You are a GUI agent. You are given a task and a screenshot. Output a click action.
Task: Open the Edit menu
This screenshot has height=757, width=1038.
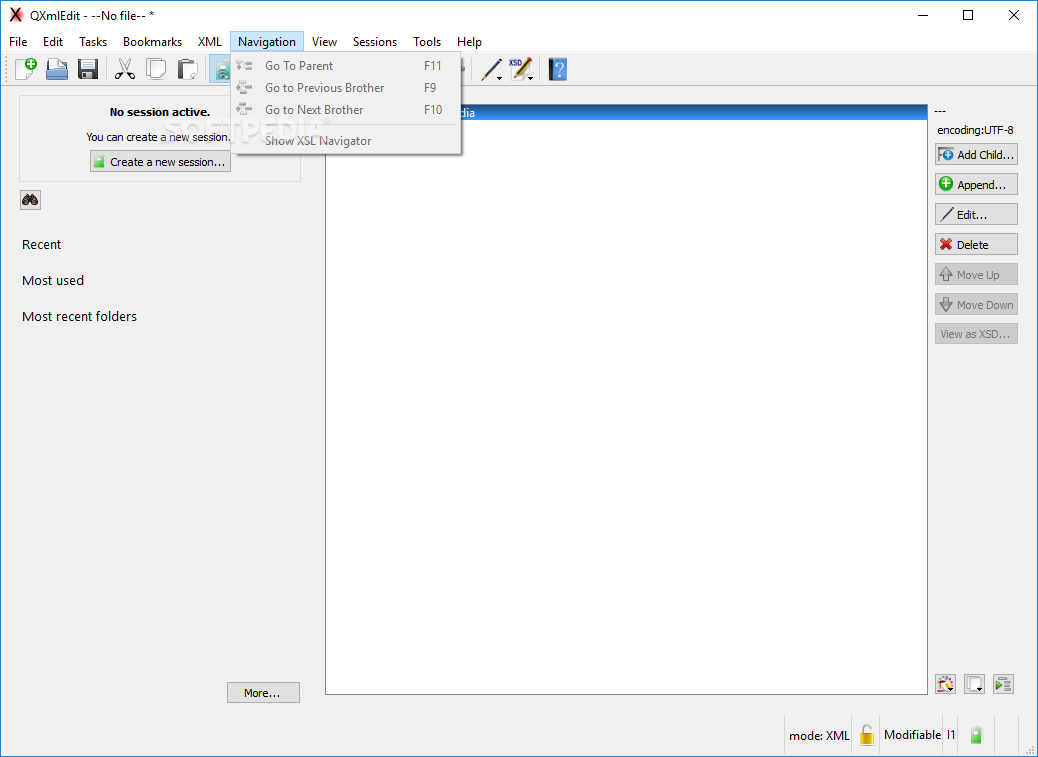53,42
